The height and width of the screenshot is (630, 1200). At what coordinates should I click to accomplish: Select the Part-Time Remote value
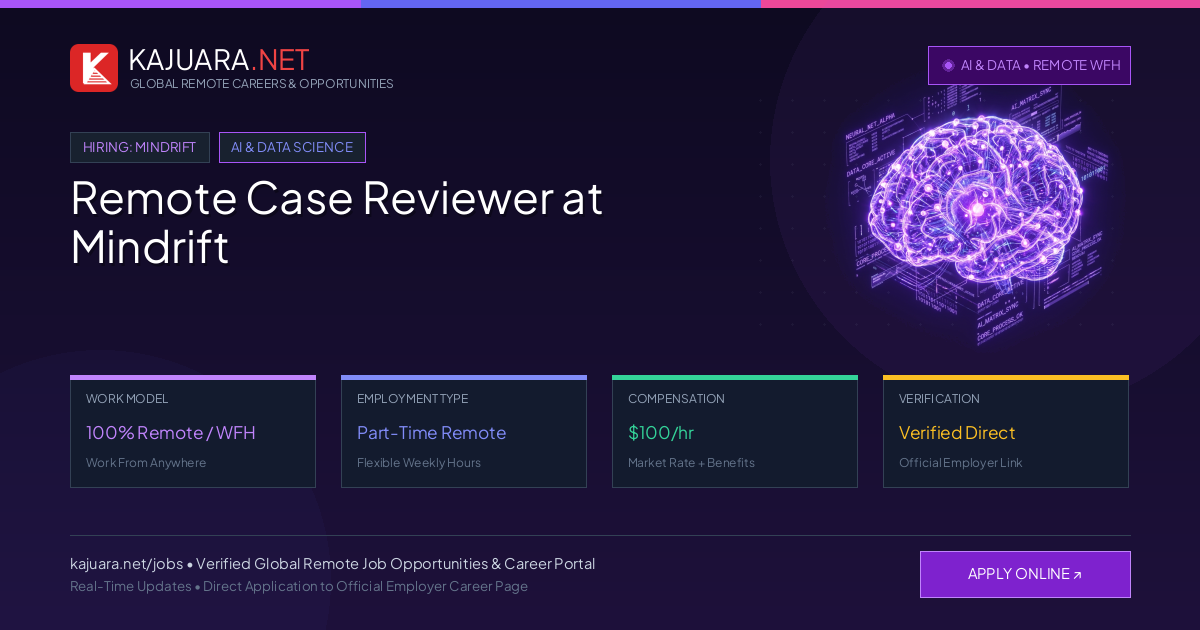tap(431, 433)
